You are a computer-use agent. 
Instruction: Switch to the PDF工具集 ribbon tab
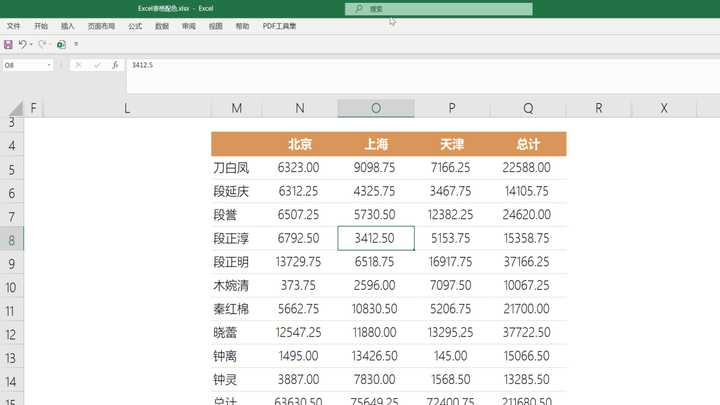pos(279,26)
